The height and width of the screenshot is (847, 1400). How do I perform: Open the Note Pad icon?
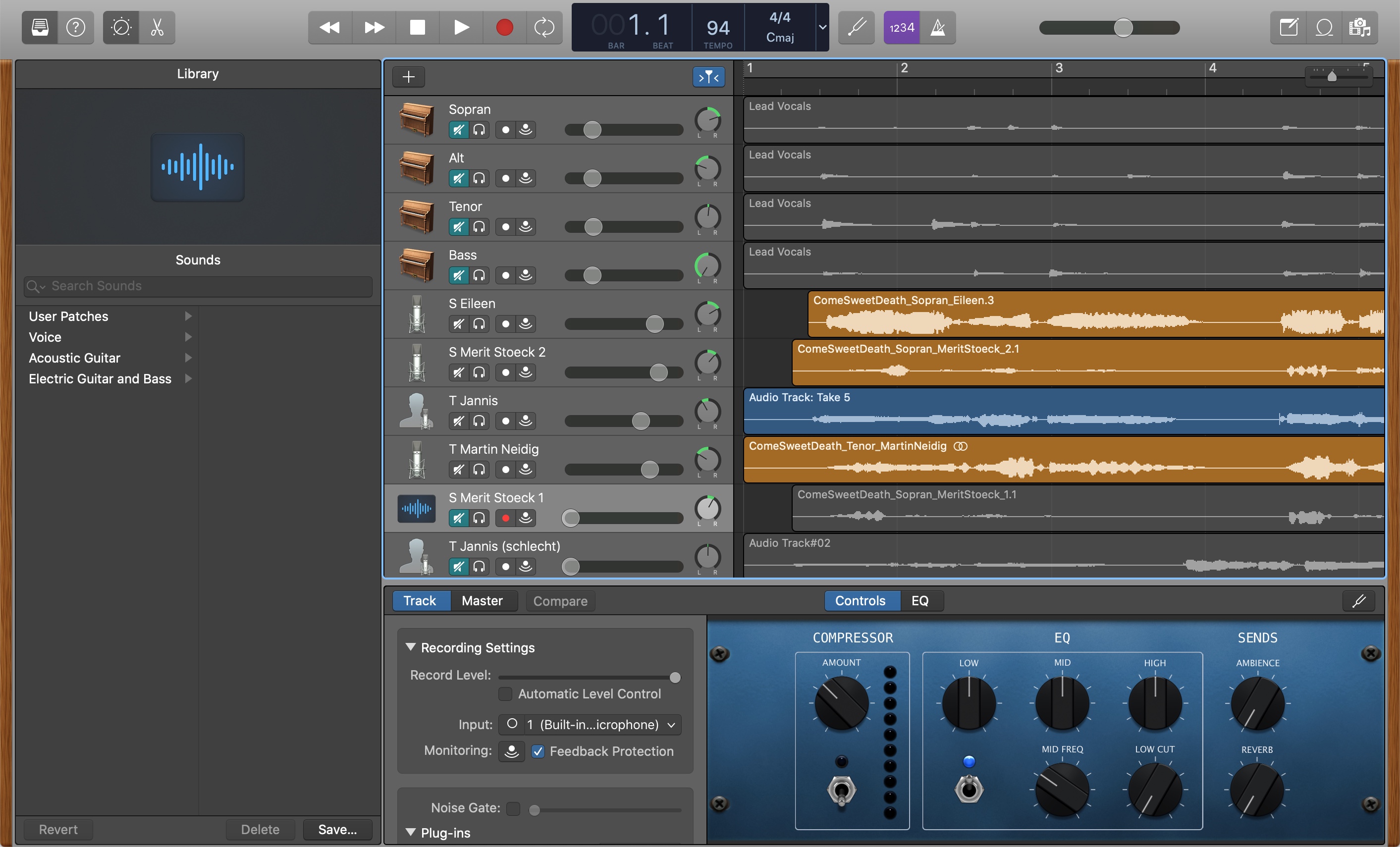1289,27
